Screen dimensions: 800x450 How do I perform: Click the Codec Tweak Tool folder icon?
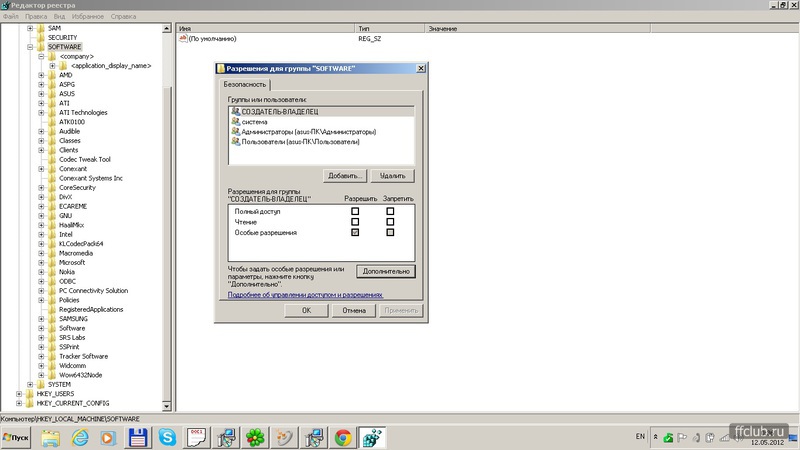52,159
